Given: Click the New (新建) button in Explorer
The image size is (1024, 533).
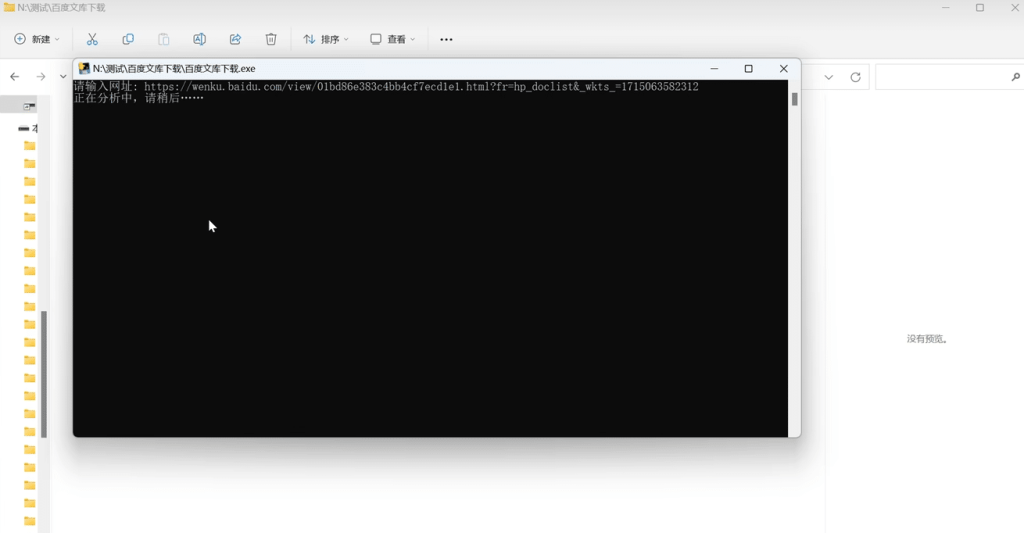Looking at the screenshot, I should (37, 39).
